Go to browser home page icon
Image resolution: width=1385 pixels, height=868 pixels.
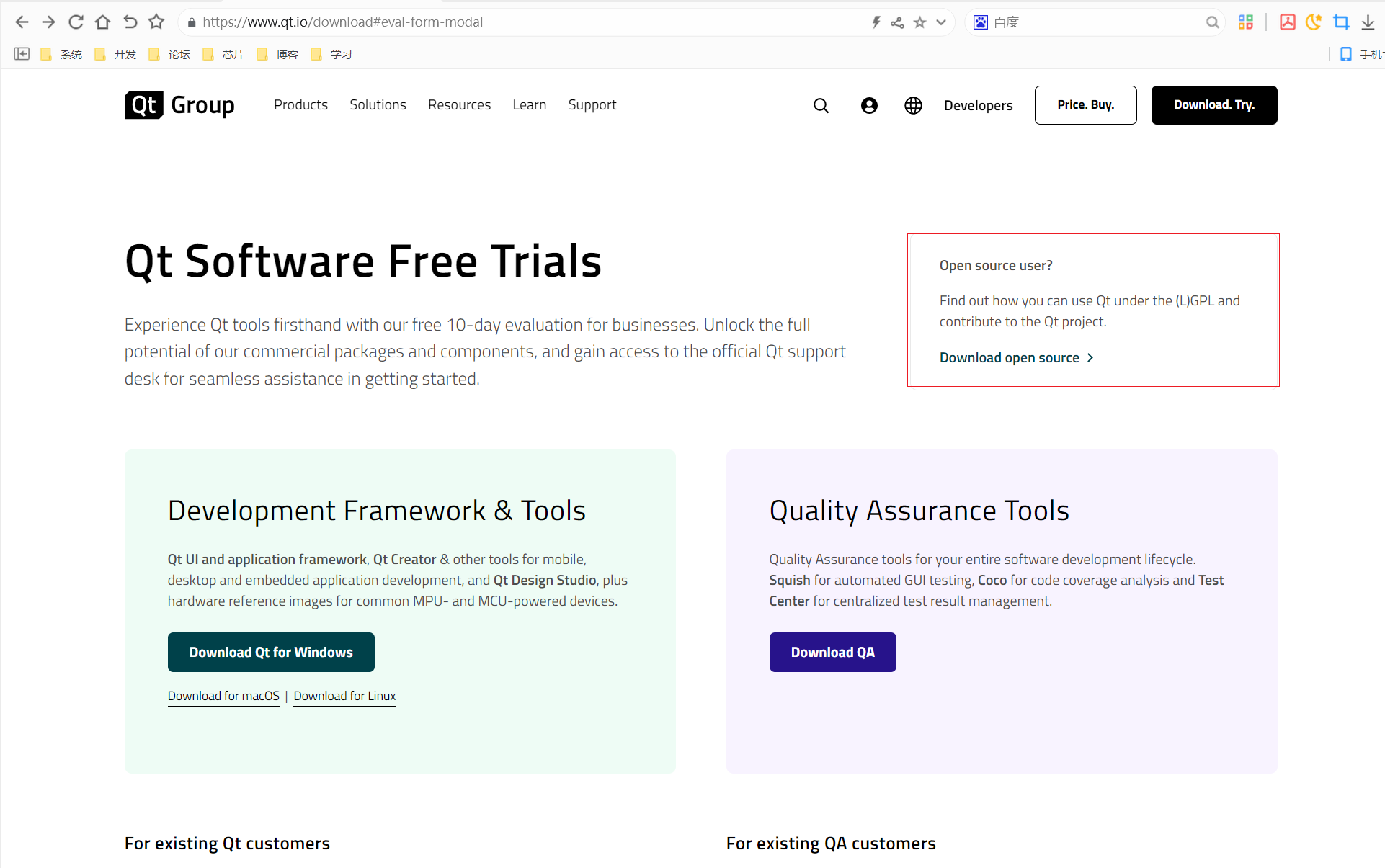pyautogui.click(x=102, y=22)
